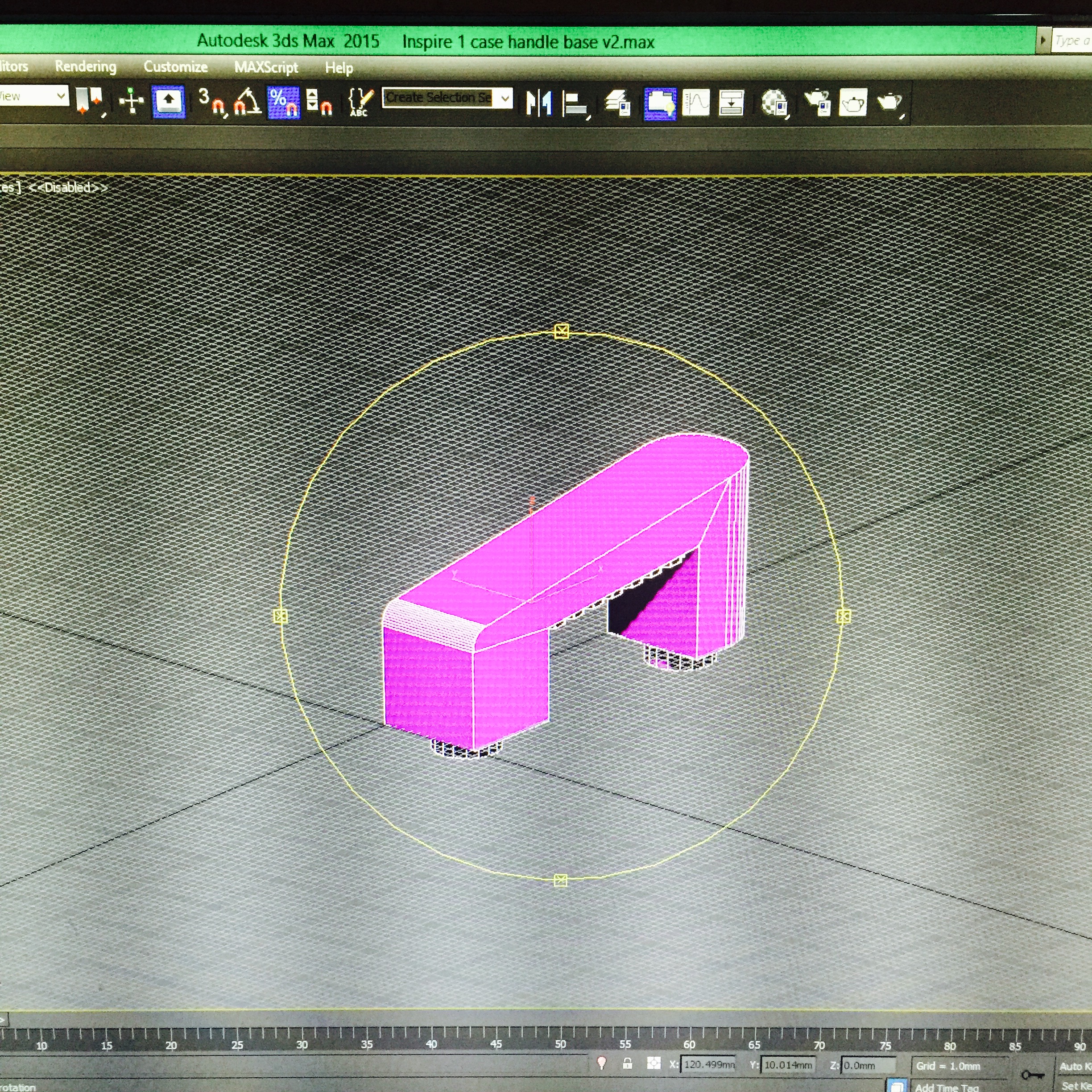Screen dimensions: 1092x1092
Task: Click the title bar search field
Action: (x=1072, y=41)
